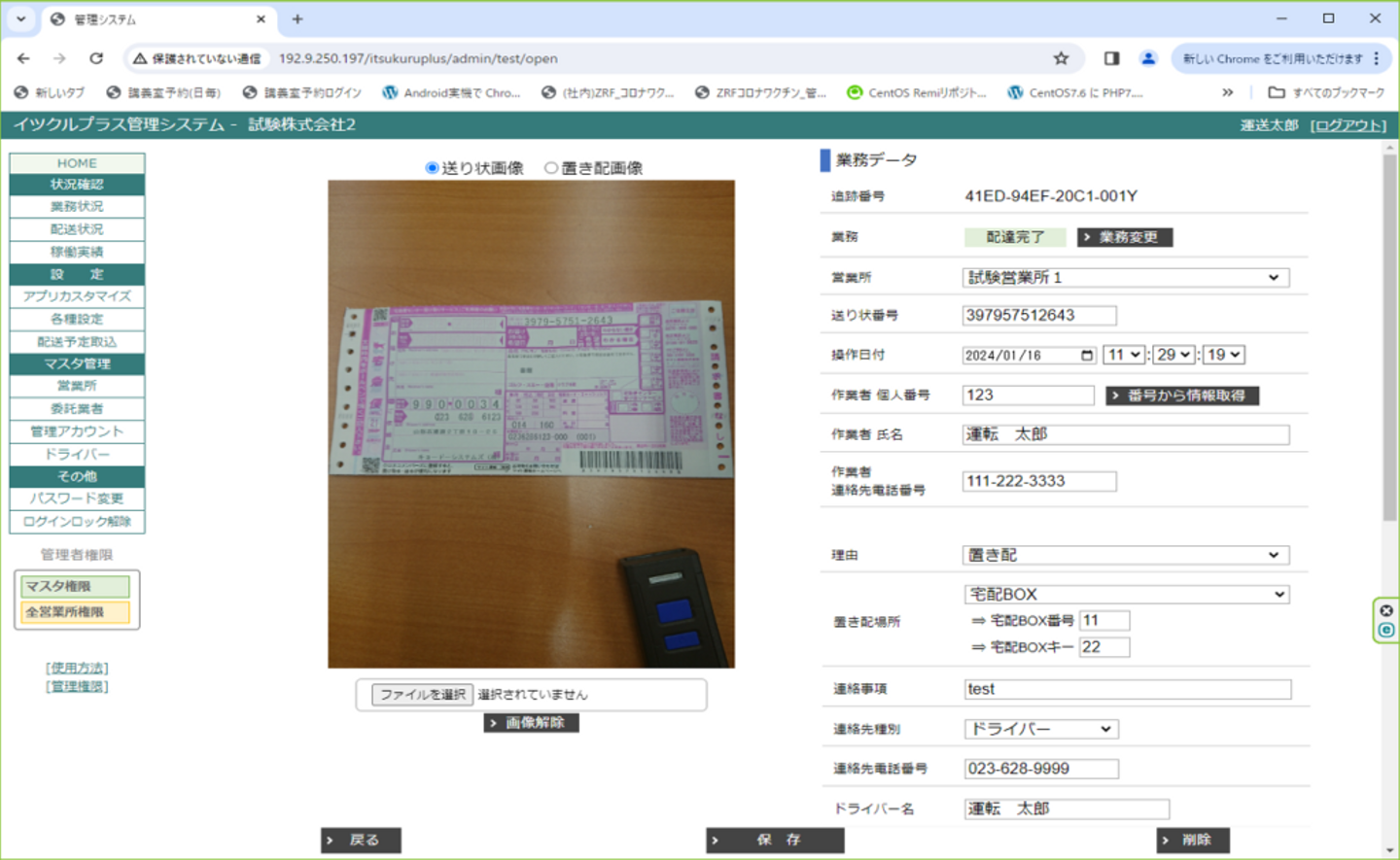Open ドライバー in the sidebar
This screenshot has height=860, width=1400.
[x=77, y=454]
